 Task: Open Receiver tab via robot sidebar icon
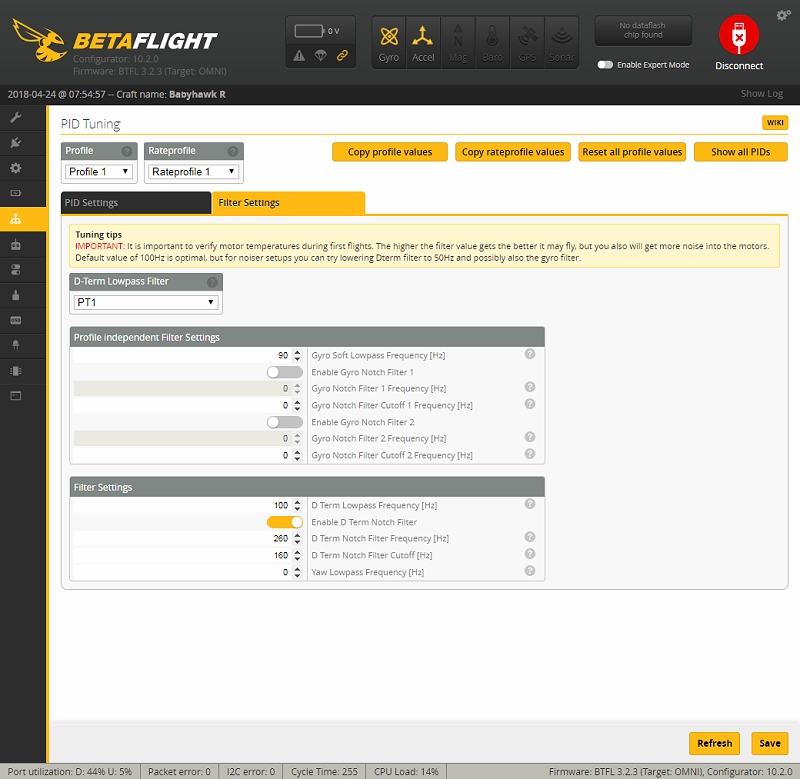click(16, 245)
